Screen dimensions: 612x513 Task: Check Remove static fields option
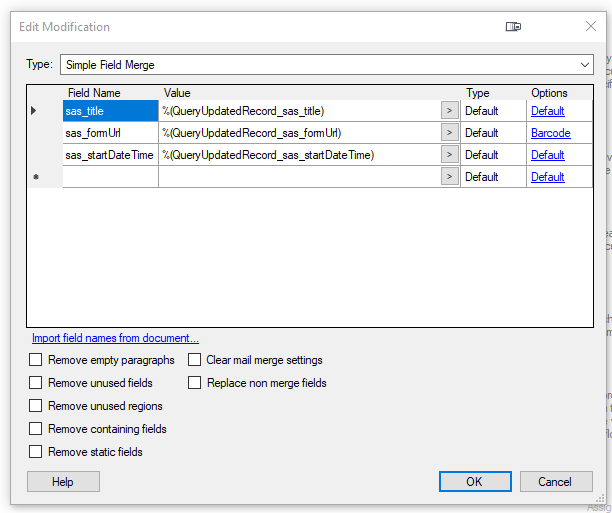(36, 452)
